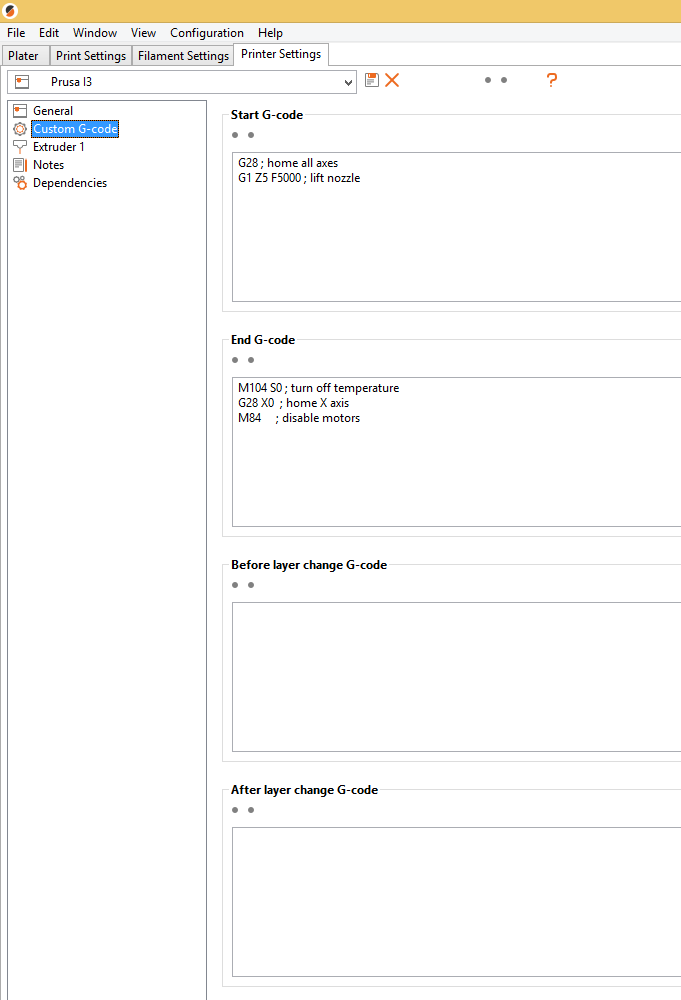The height and width of the screenshot is (1000, 681).
Task: Click left dot under End G-code heading
Action: click(x=235, y=360)
